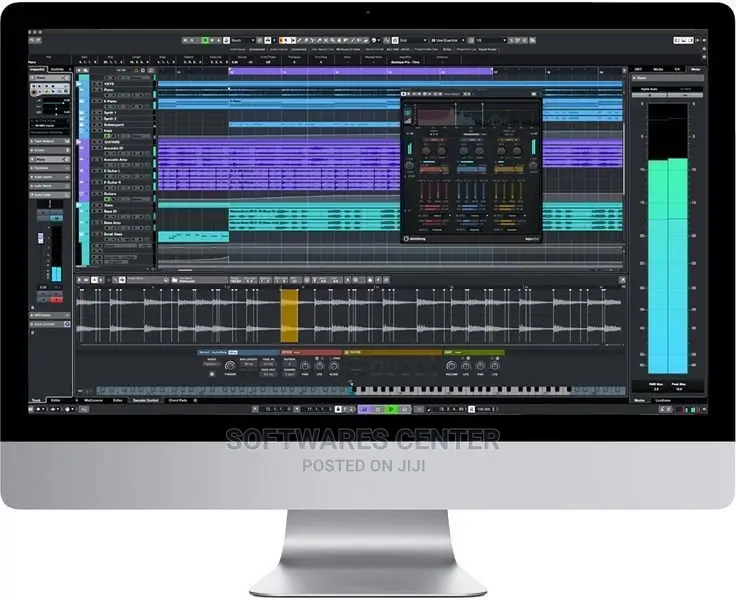Click the AMP Volume knob in the sampler
Image resolution: width=736 pixels, height=600 pixels.
(451, 366)
